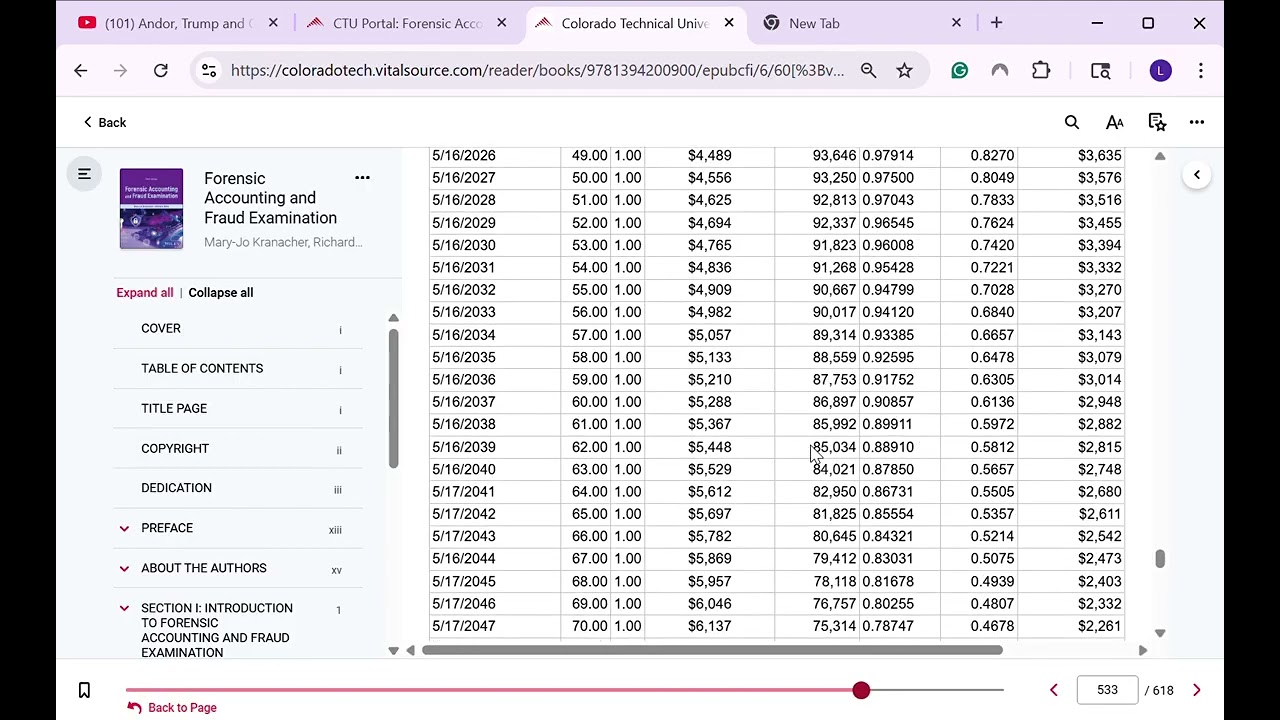Click the horizontal table scrollbar

[712, 650]
